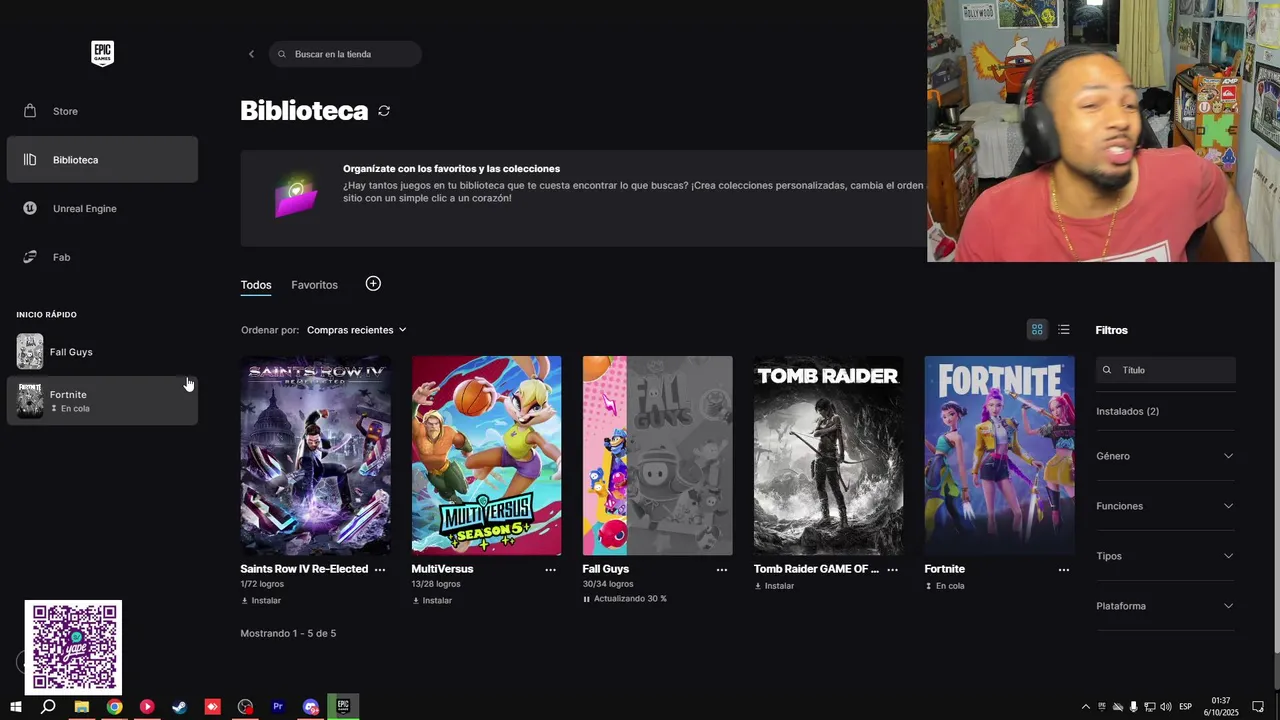Go back with the arrow beside search
This screenshot has width=1280, height=720.
coord(251,54)
